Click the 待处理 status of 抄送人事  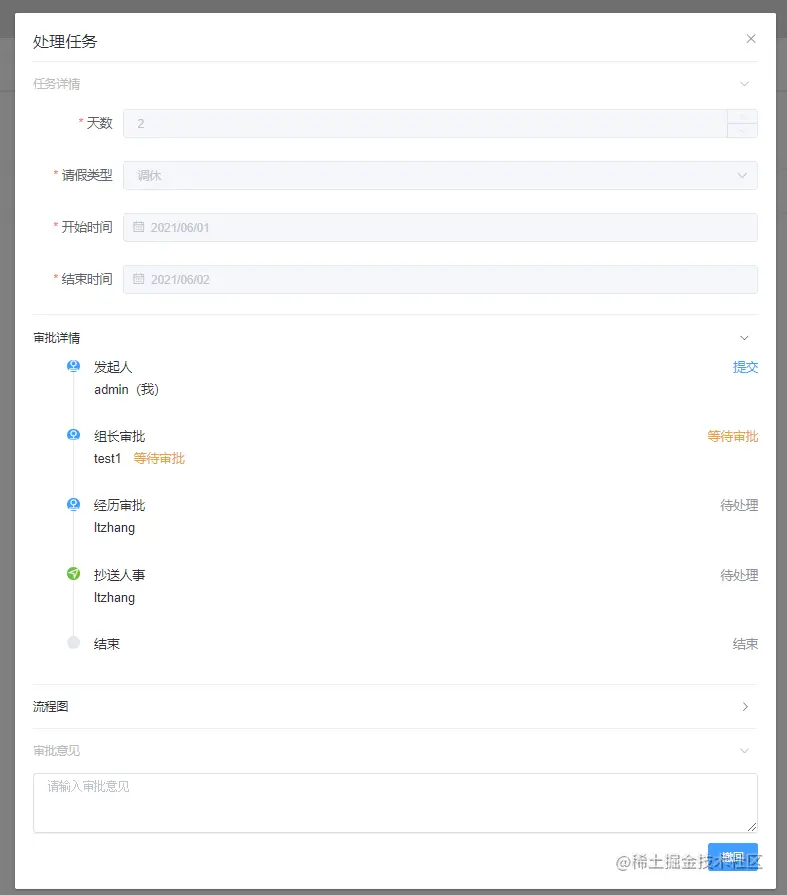[739, 575]
